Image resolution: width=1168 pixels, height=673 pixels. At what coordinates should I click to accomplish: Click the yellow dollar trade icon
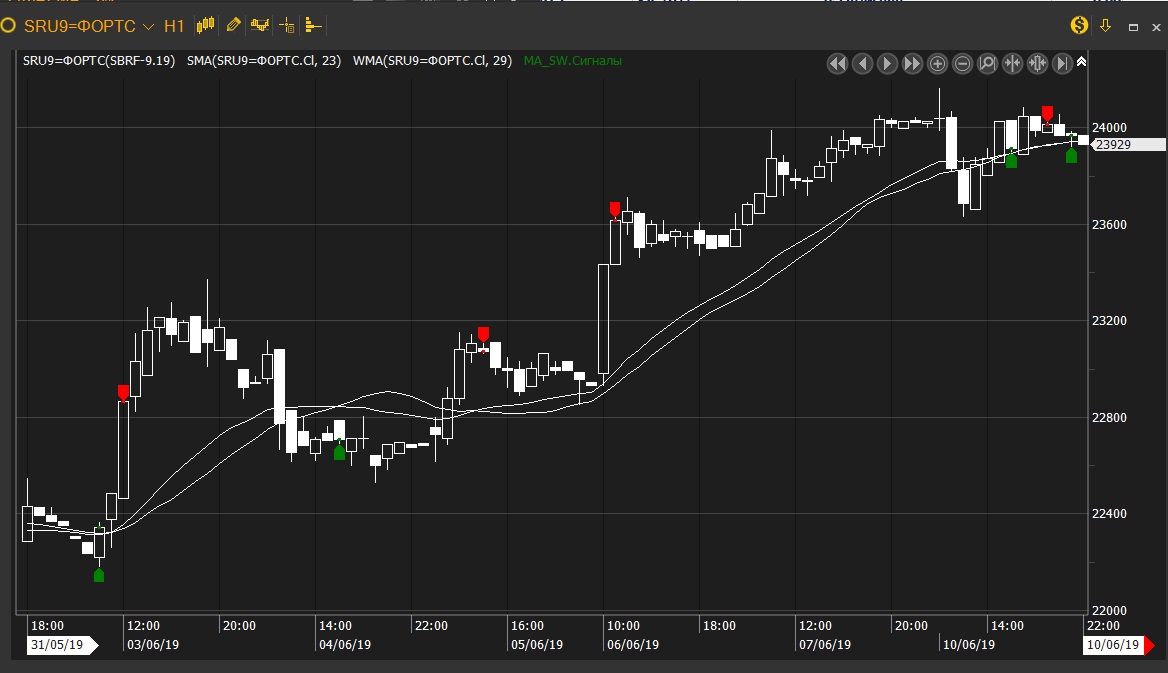tap(1080, 26)
